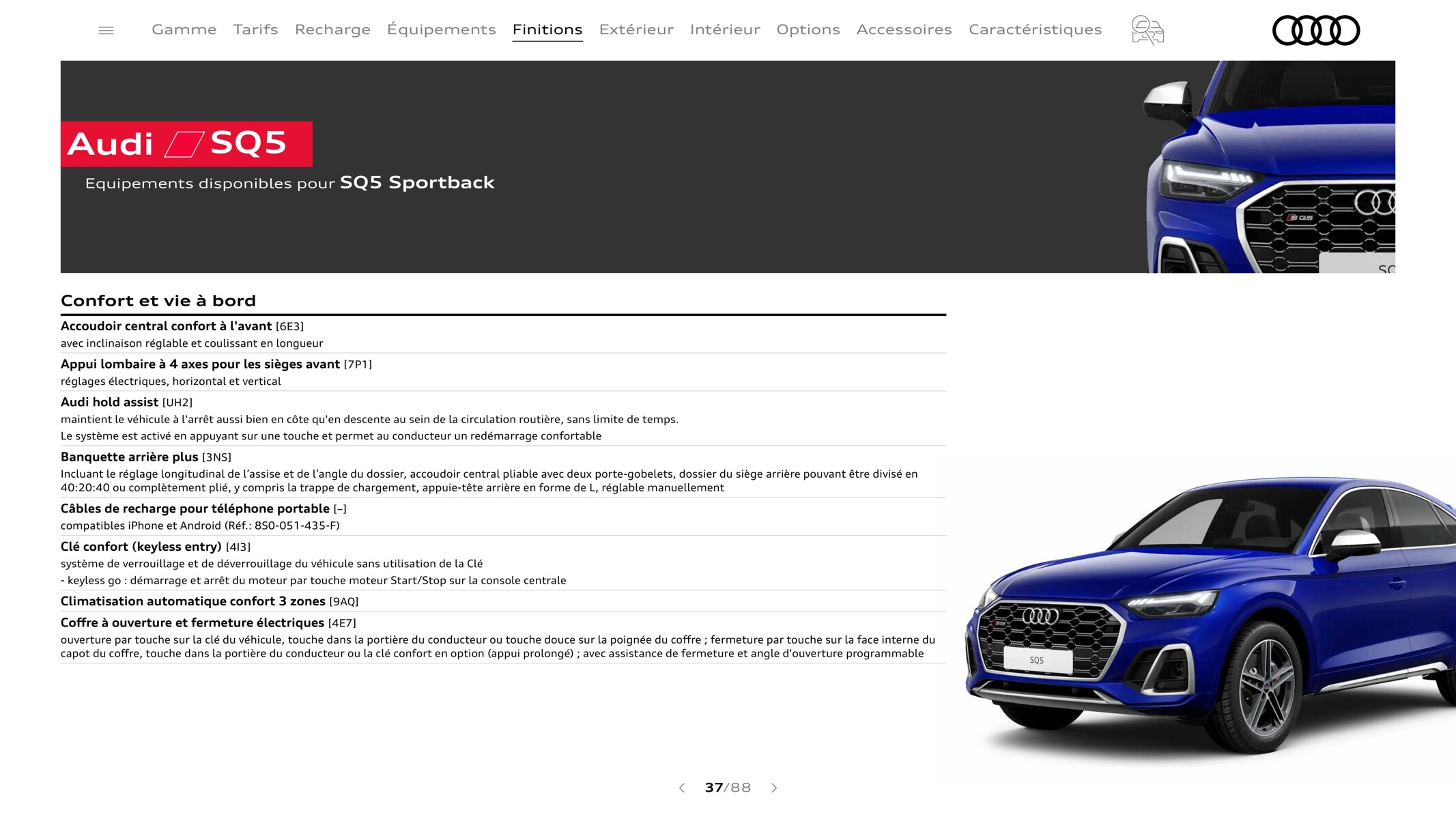Click the Audi four rings logo
This screenshot has height=819, width=1456.
coord(1316,30)
